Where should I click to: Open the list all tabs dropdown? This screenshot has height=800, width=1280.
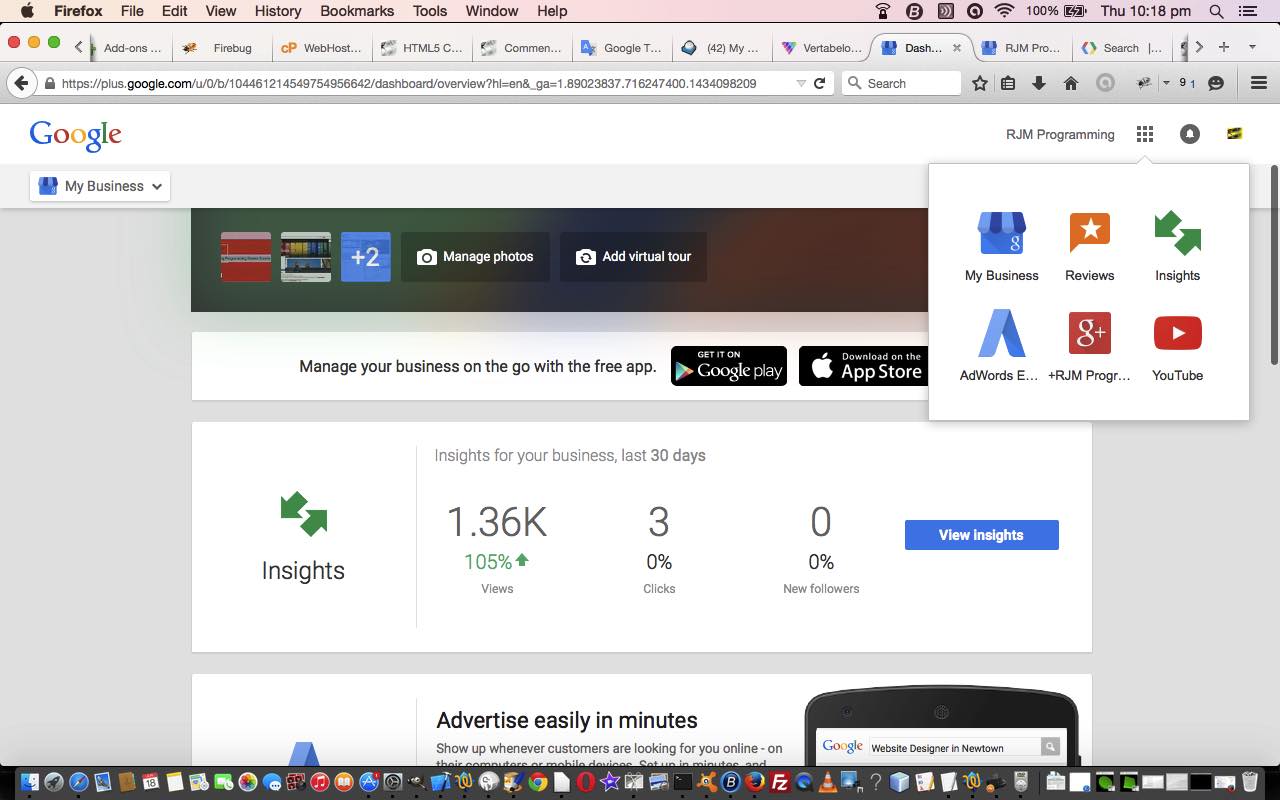(x=1252, y=47)
